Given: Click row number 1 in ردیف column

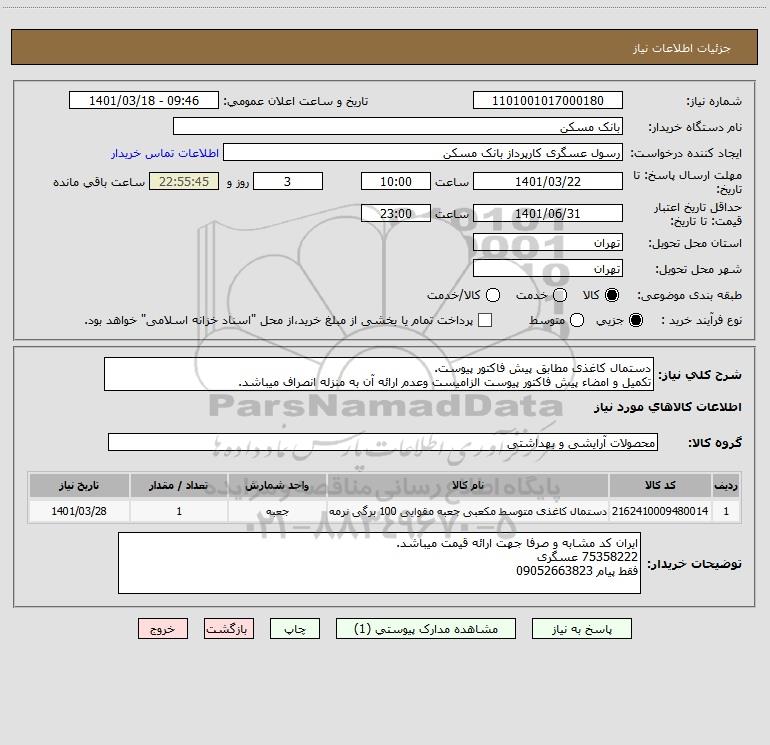Looking at the screenshot, I should 726,511.
